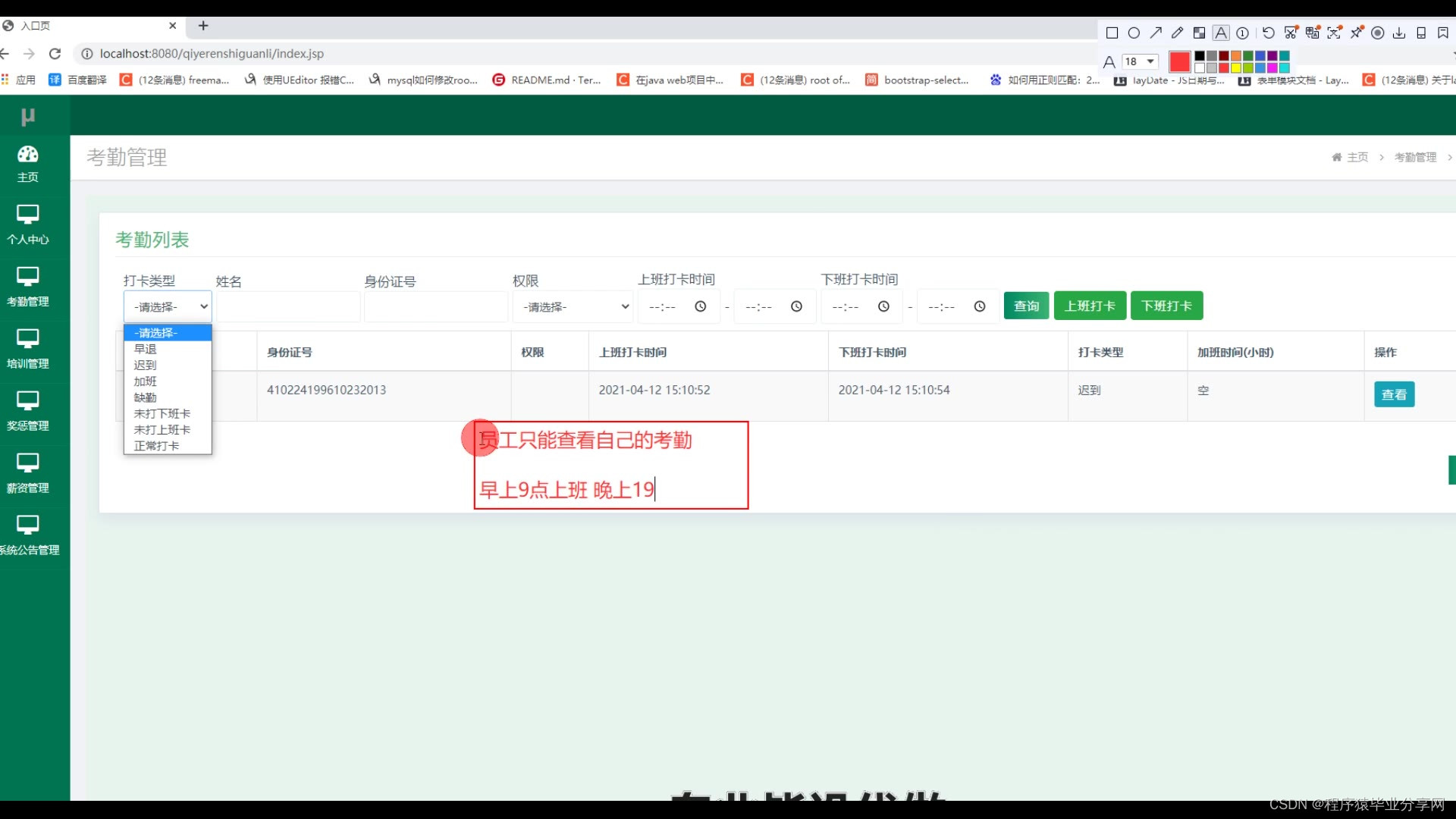This screenshot has width=1456, height=819.
Task: Go to 培训管理 sidebar menu item
Action: (x=28, y=349)
